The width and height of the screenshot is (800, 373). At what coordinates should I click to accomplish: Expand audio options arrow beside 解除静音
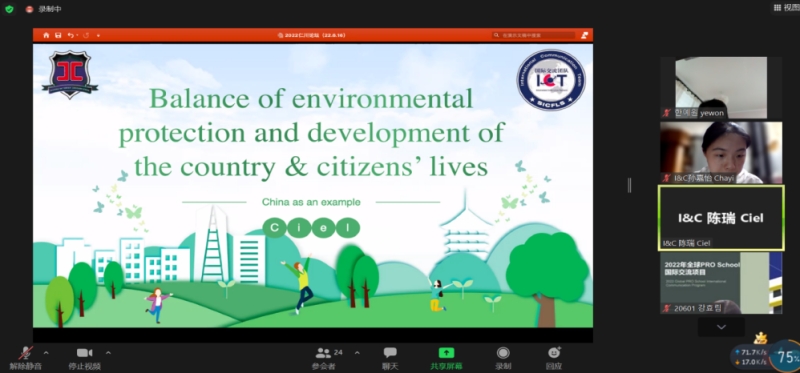pos(46,353)
